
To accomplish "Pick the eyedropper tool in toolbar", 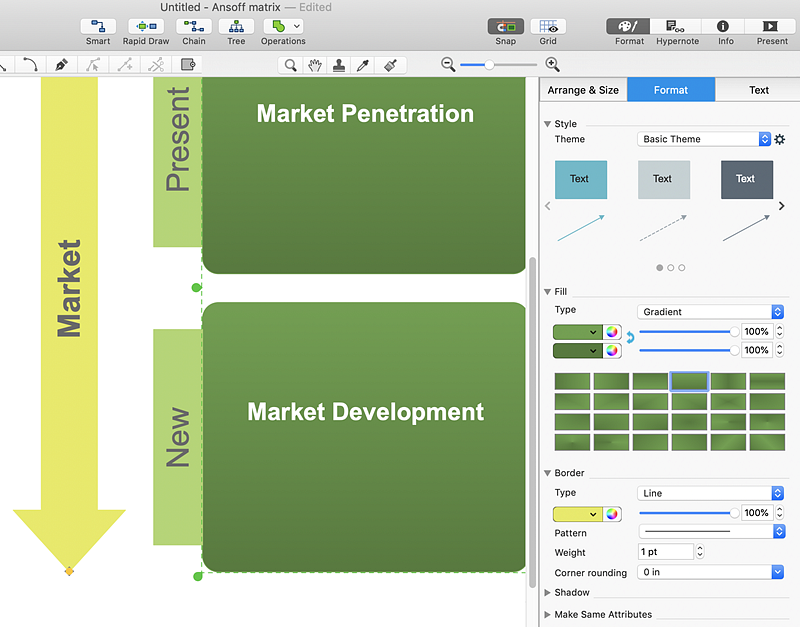I will click(x=365, y=65).
